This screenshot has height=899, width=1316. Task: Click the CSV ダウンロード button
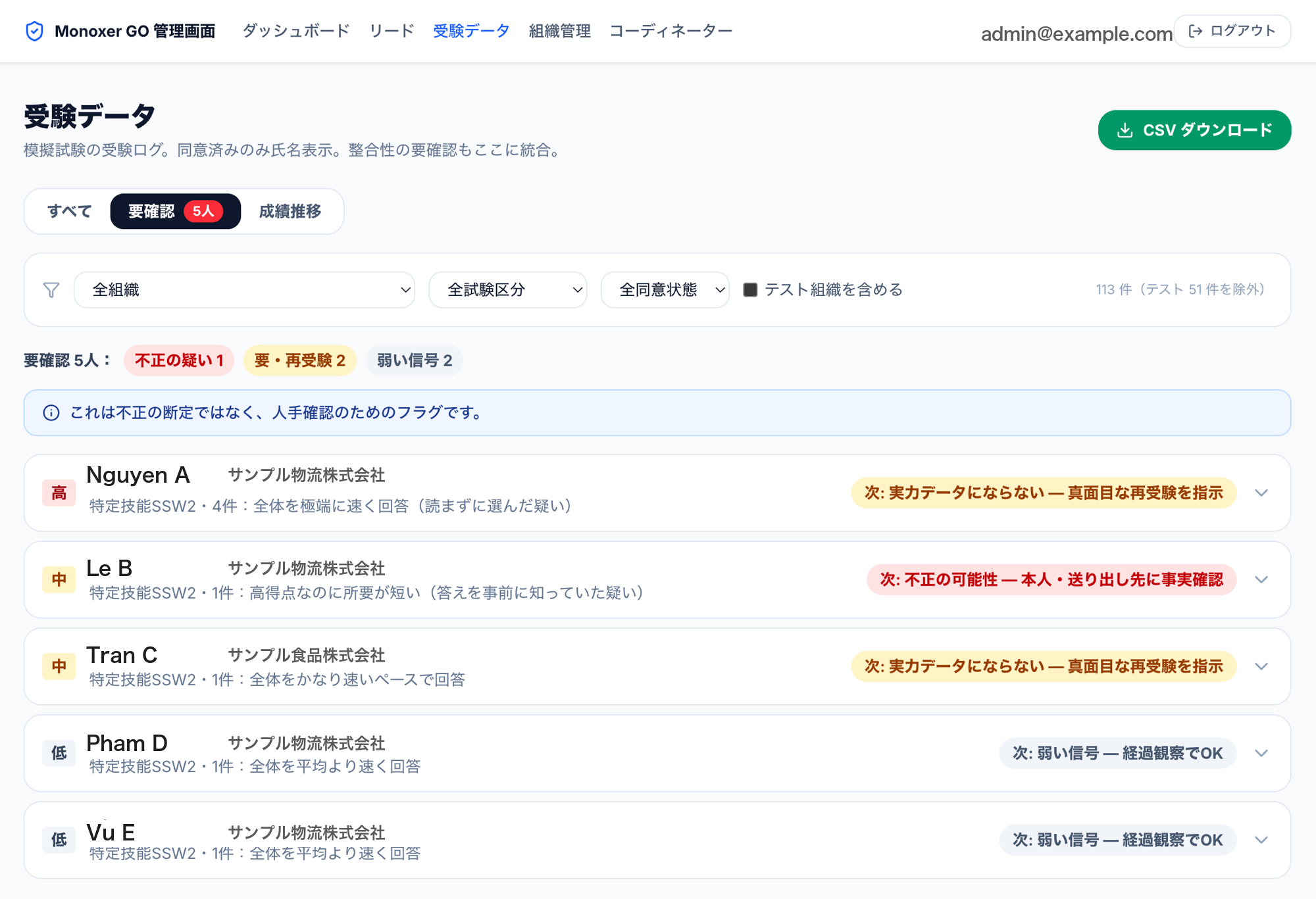(1194, 130)
